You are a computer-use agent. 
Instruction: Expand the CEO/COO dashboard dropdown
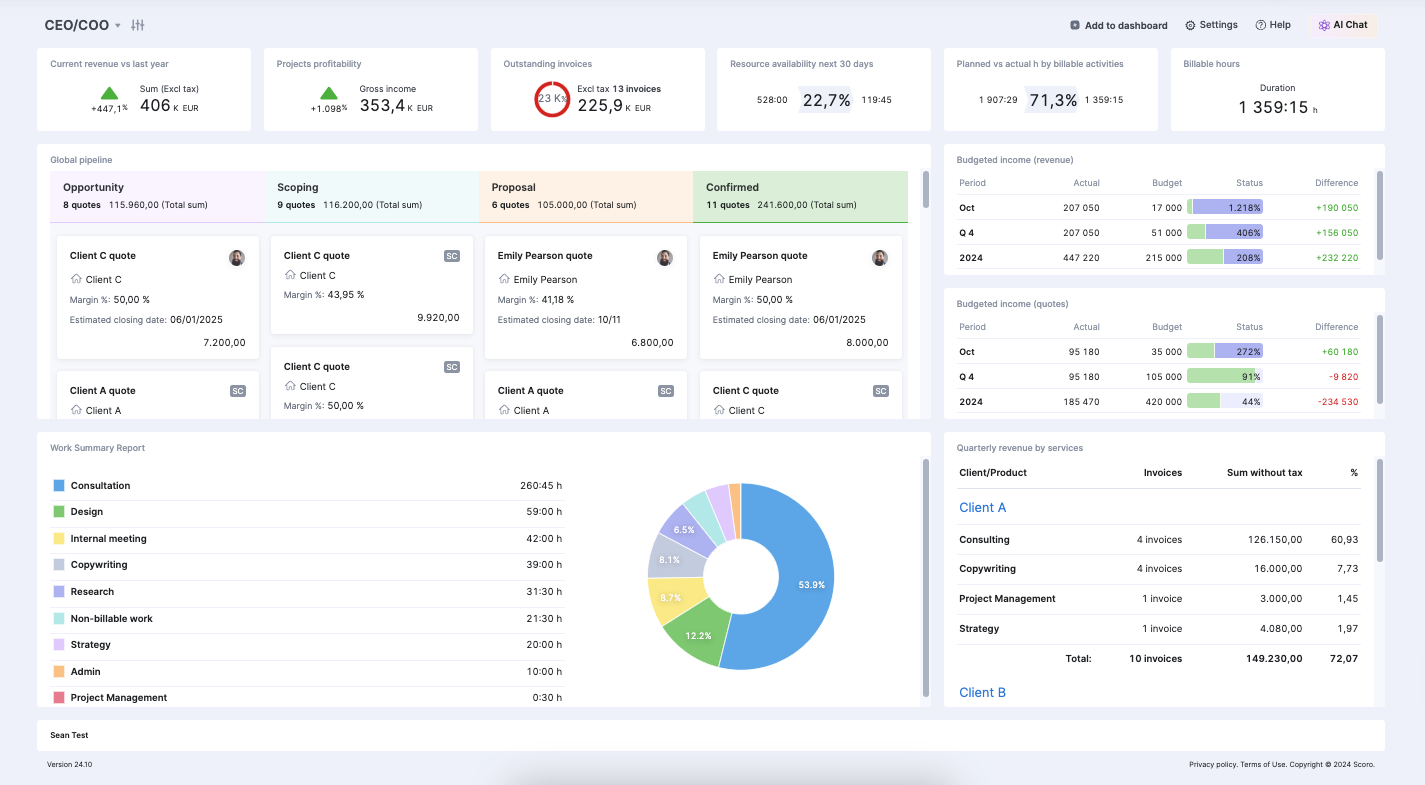point(117,26)
